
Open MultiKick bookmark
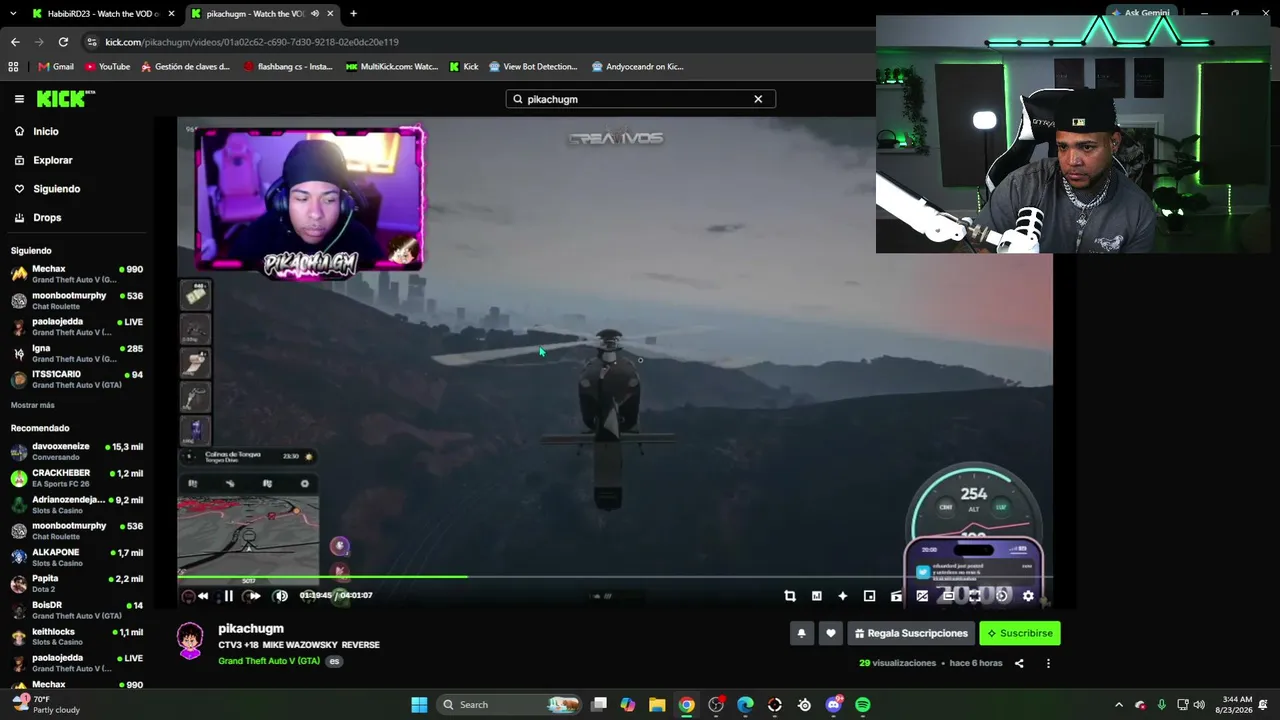click(392, 67)
